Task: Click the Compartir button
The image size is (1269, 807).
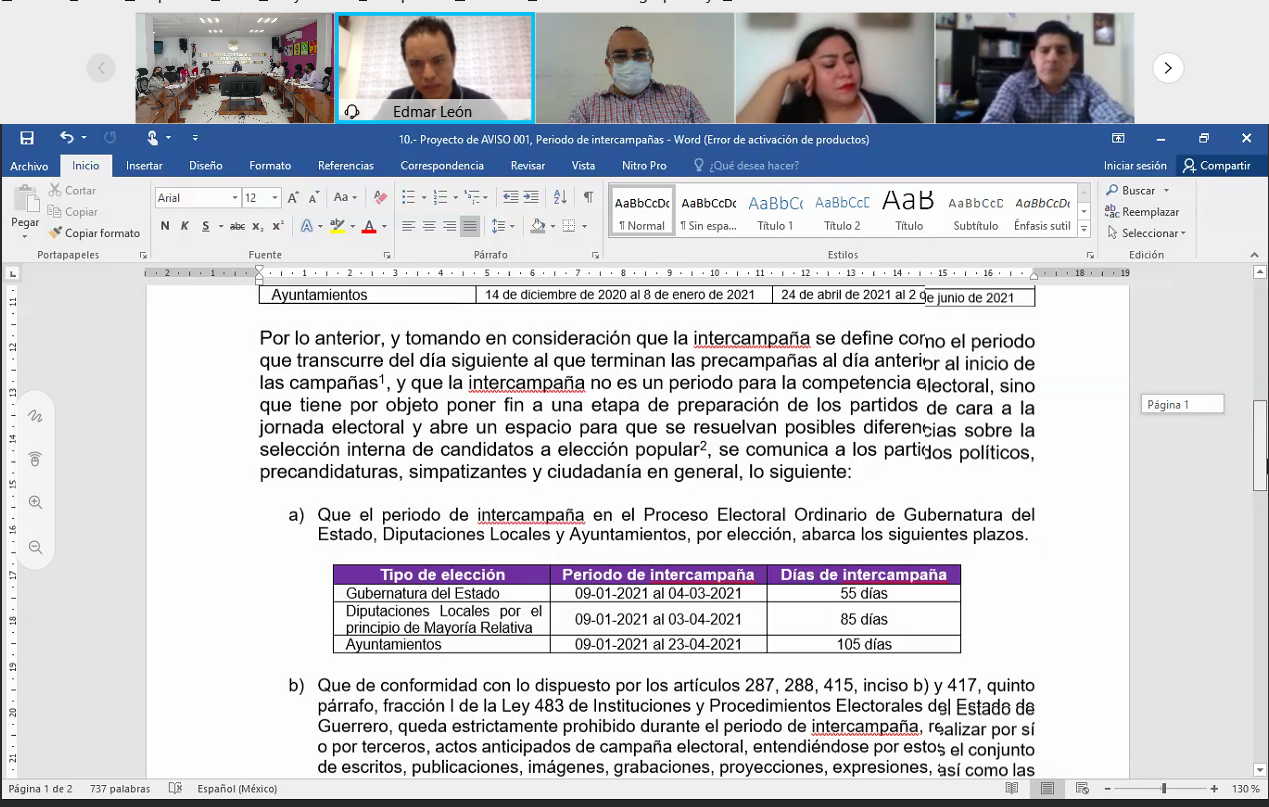Action: point(1216,166)
